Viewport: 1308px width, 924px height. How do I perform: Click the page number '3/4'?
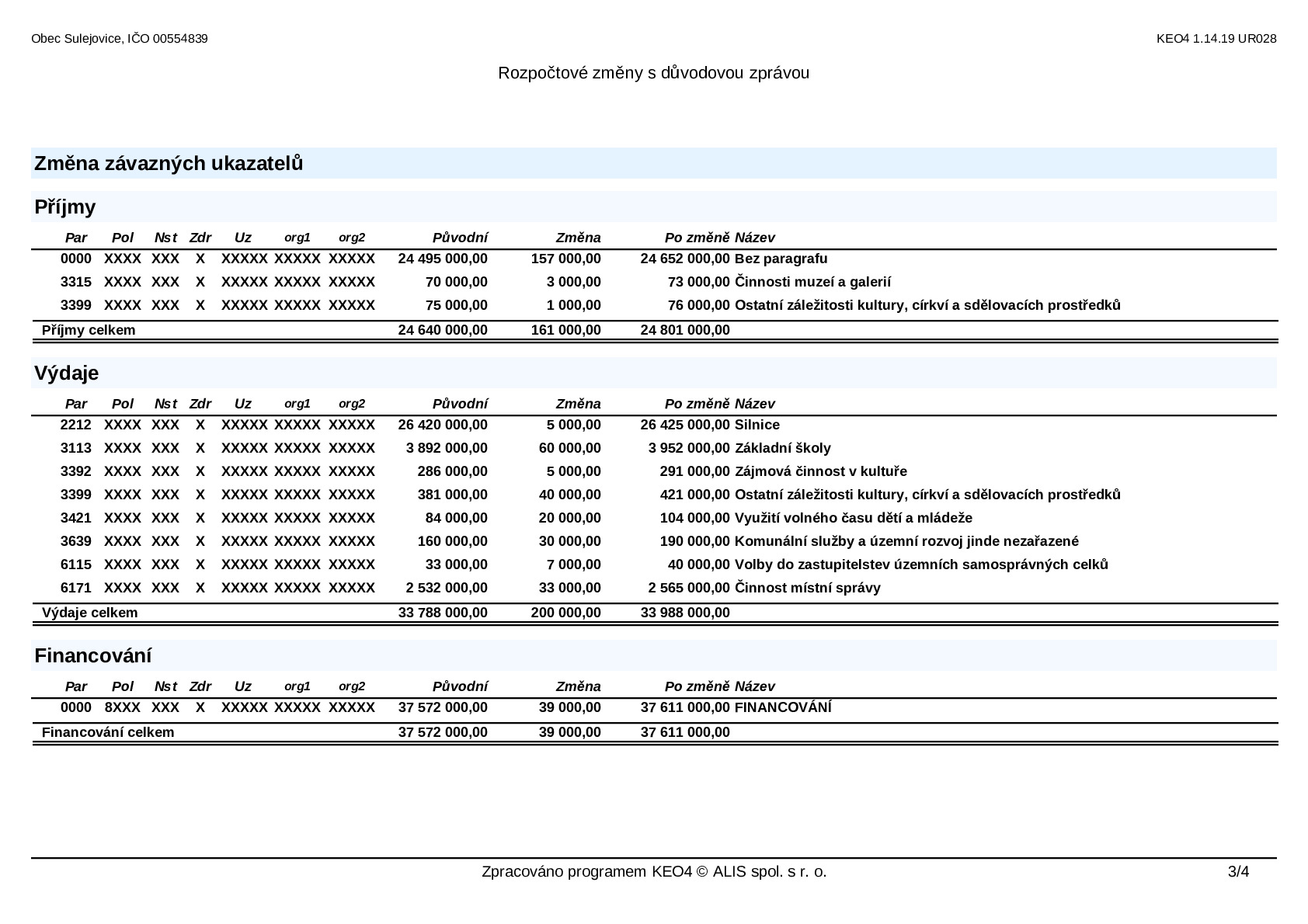click(1238, 872)
